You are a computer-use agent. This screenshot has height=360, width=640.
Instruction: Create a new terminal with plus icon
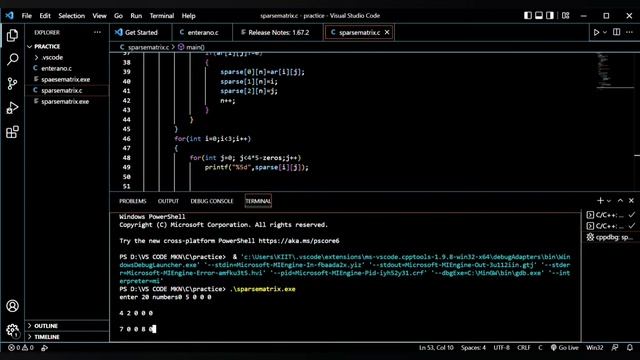click(600, 201)
